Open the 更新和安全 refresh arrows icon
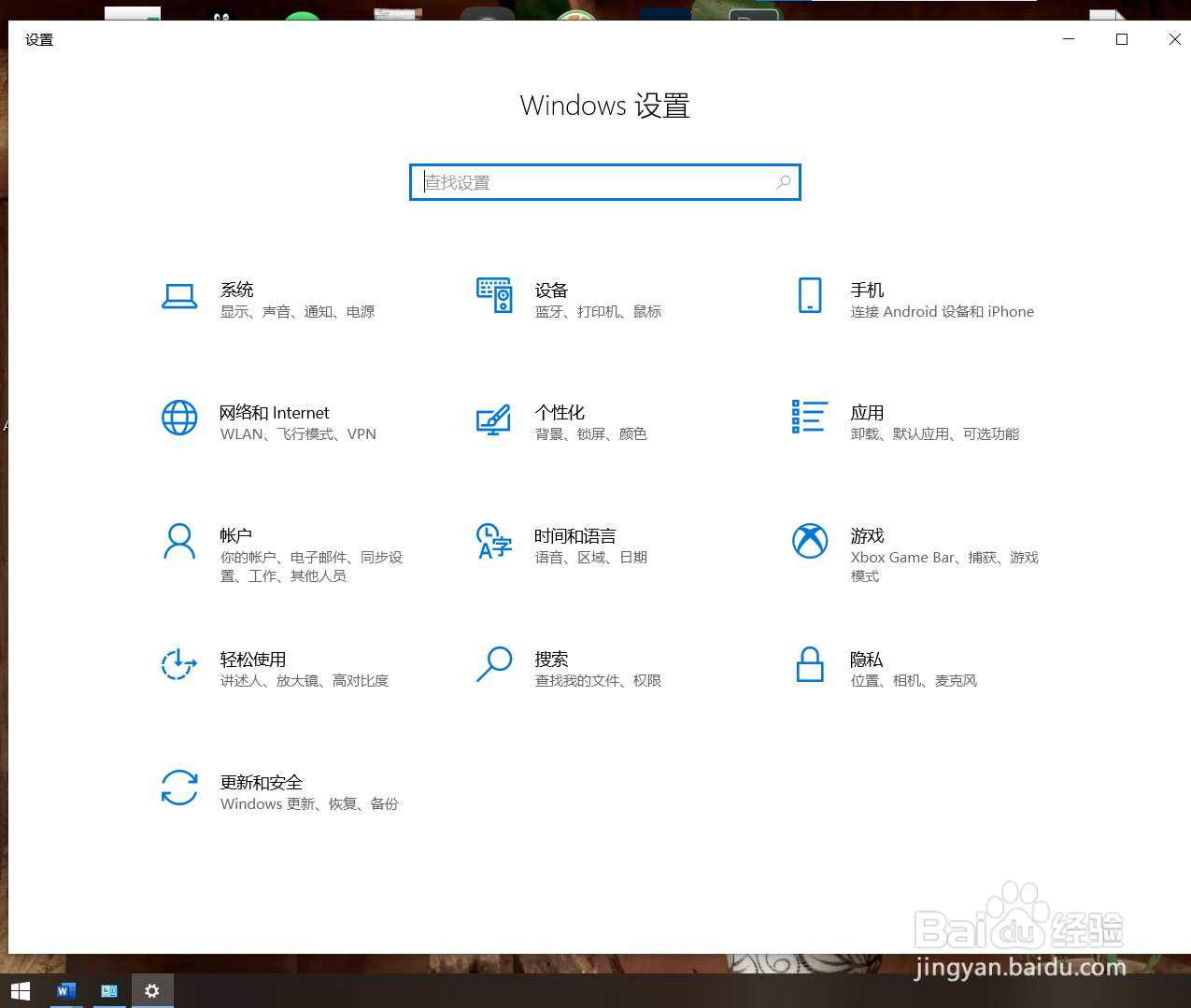1191x1008 pixels. click(x=179, y=788)
